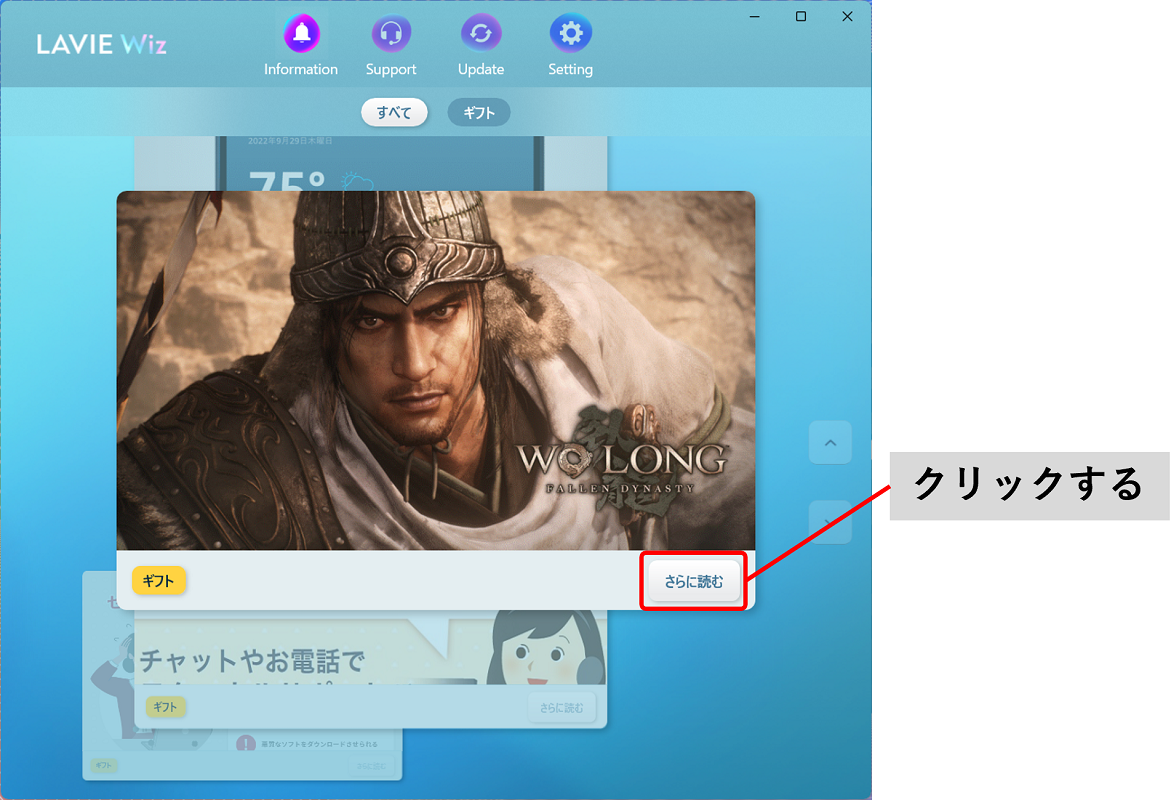
Task: Click the yellow ギフト tag on Wo Long card
Action: click(x=158, y=580)
